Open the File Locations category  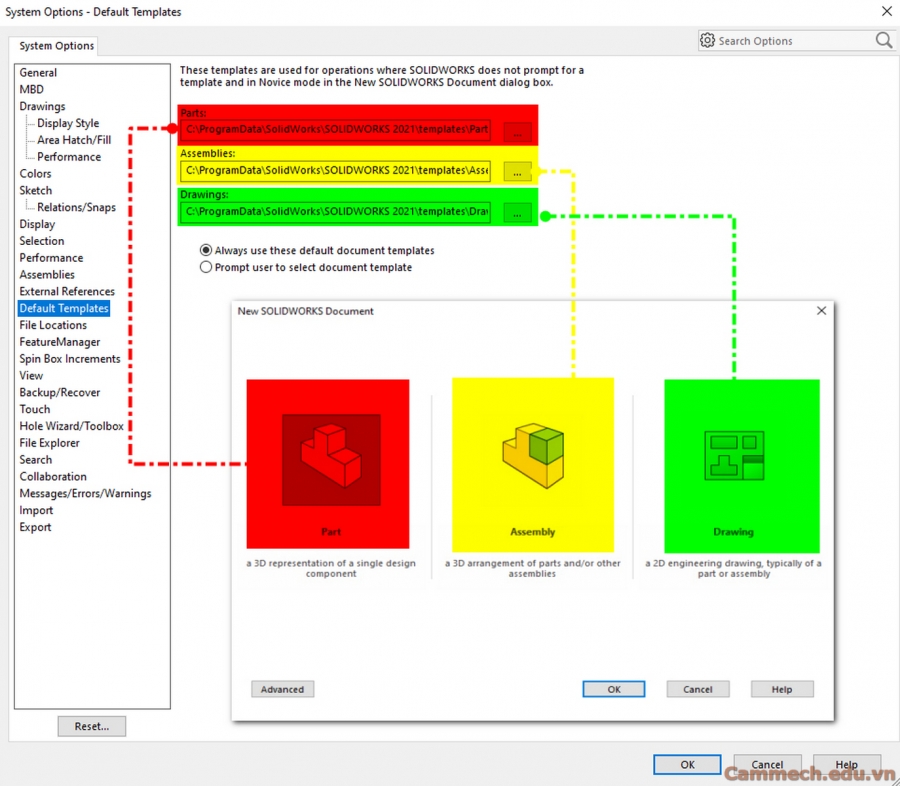tap(53, 325)
